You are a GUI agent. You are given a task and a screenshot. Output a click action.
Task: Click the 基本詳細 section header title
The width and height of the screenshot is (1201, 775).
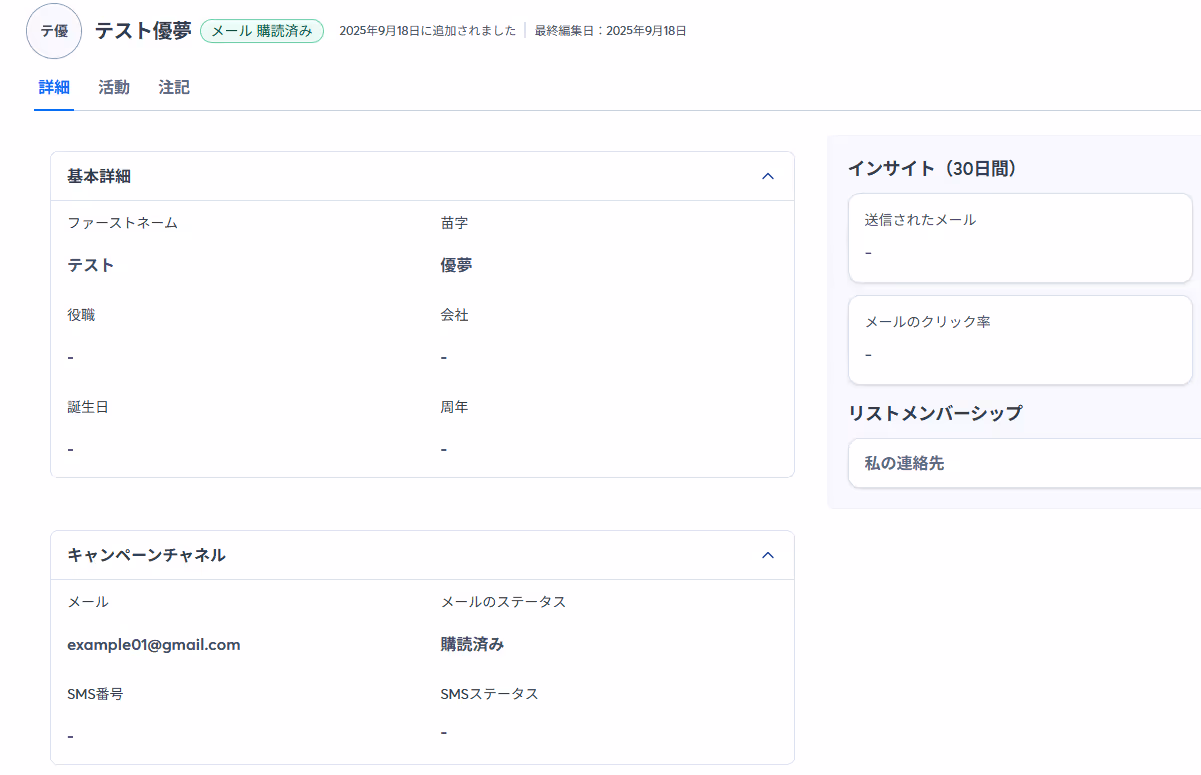tap(99, 176)
